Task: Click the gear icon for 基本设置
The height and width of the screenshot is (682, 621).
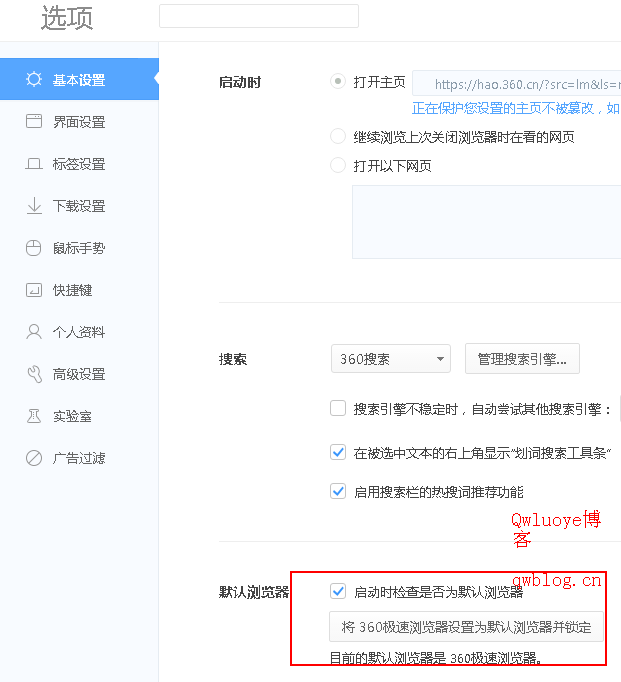Action: 34,80
